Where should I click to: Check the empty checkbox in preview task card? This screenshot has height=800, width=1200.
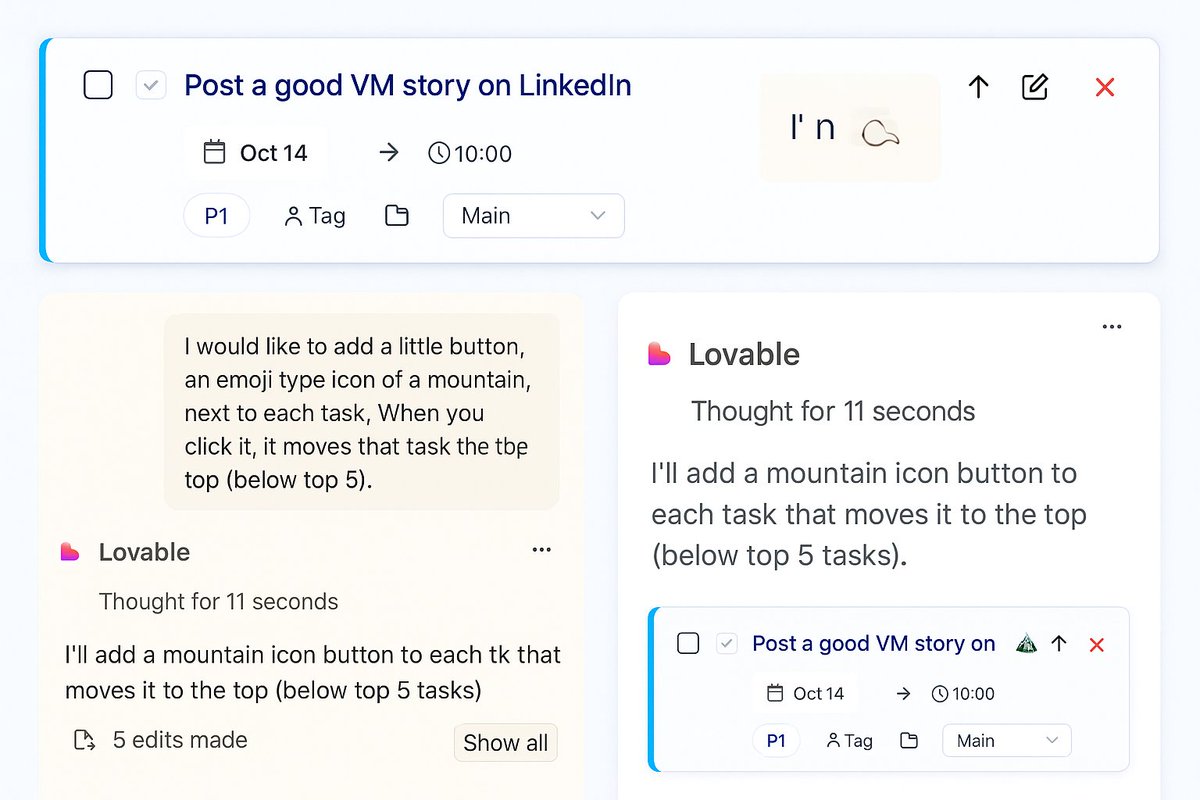(x=688, y=643)
